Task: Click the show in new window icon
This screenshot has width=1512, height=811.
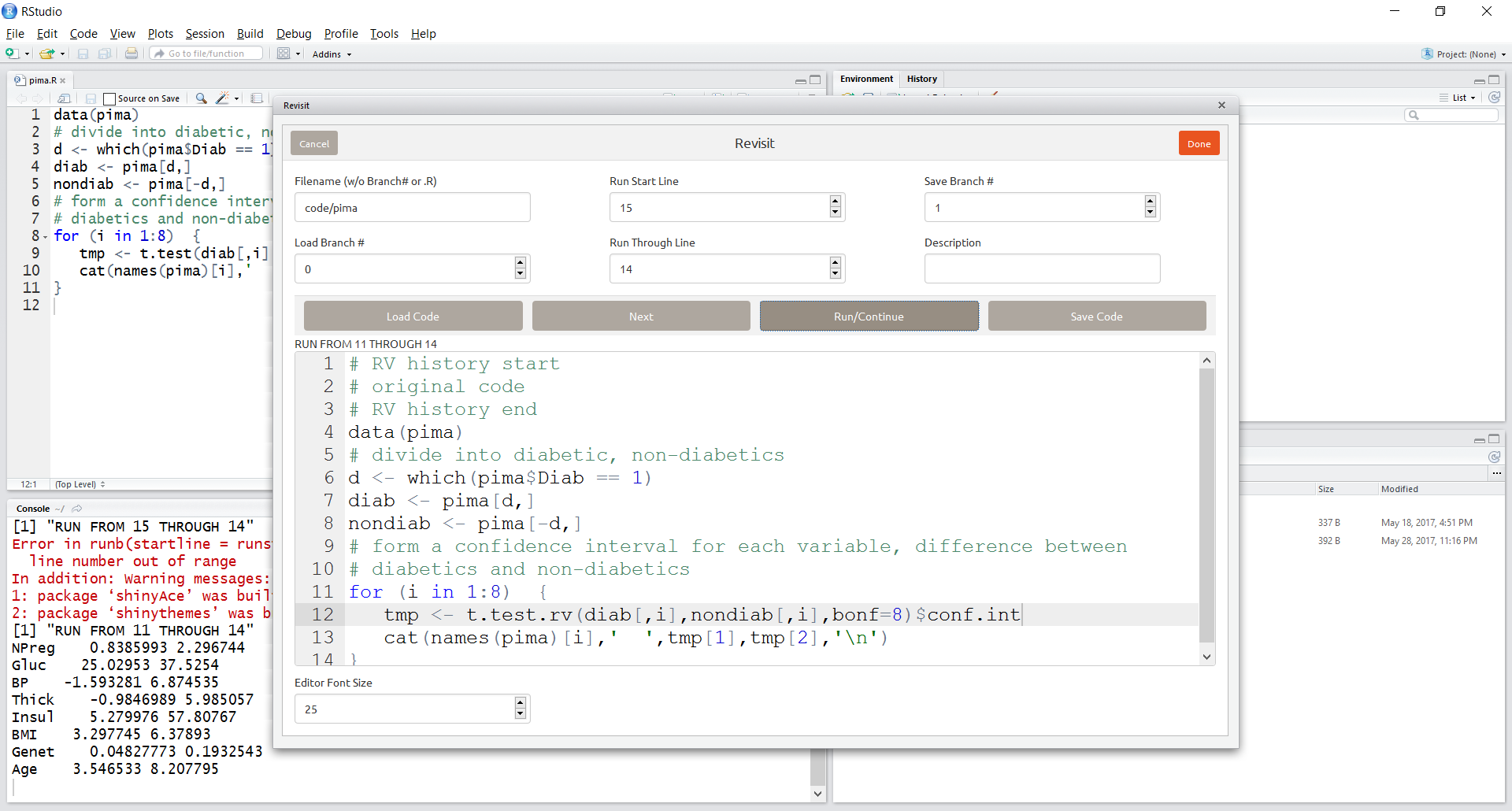Action: click(x=65, y=98)
